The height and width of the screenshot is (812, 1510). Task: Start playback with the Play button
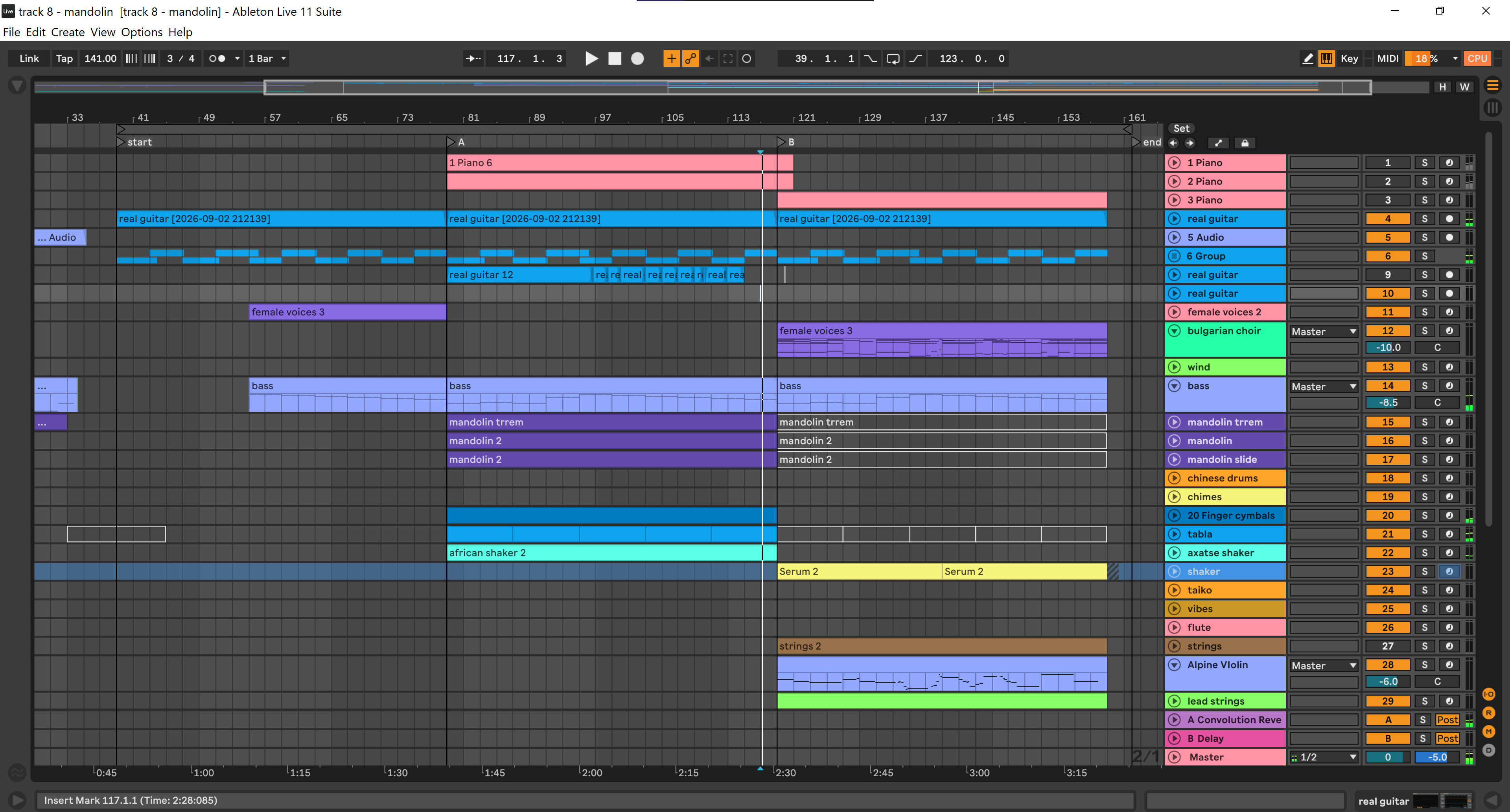click(591, 59)
